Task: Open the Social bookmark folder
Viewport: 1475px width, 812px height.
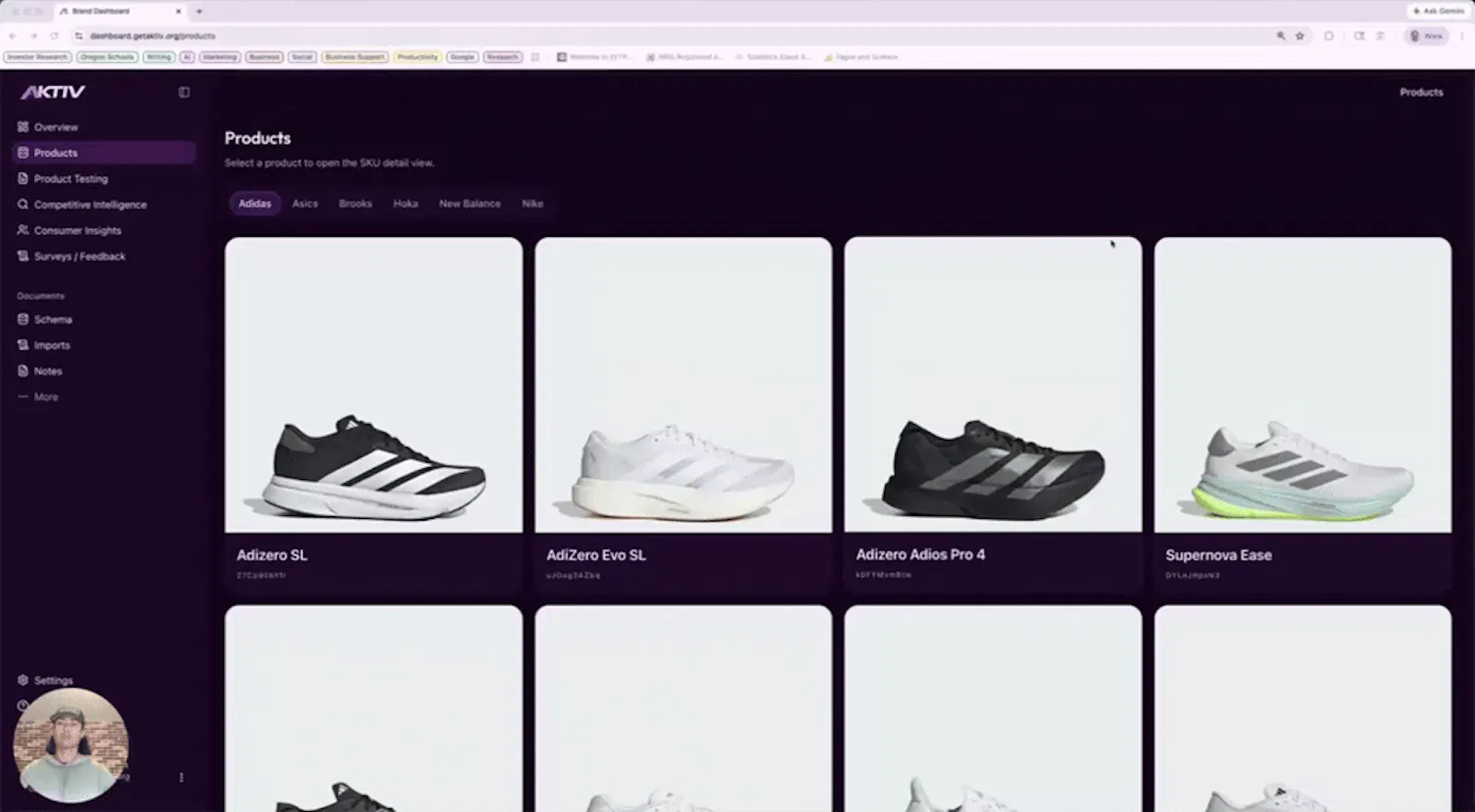Action: [x=301, y=57]
